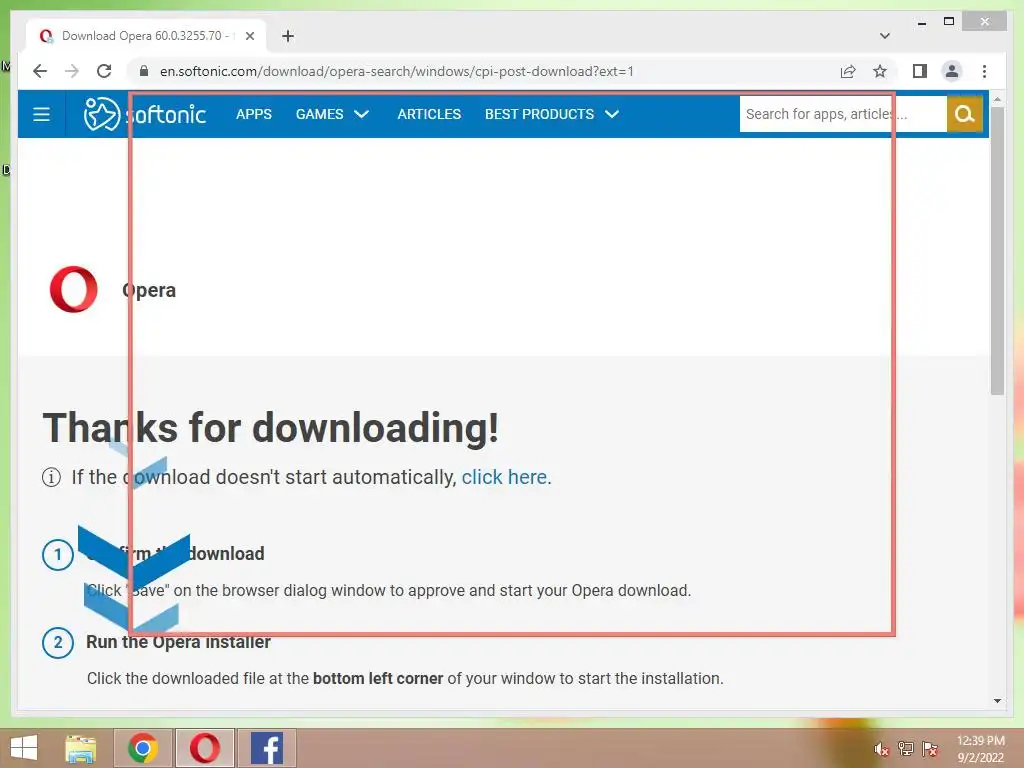1024x768 pixels.
Task: Open the Windows Start button
Action: pyautogui.click(x=24, y=748)
